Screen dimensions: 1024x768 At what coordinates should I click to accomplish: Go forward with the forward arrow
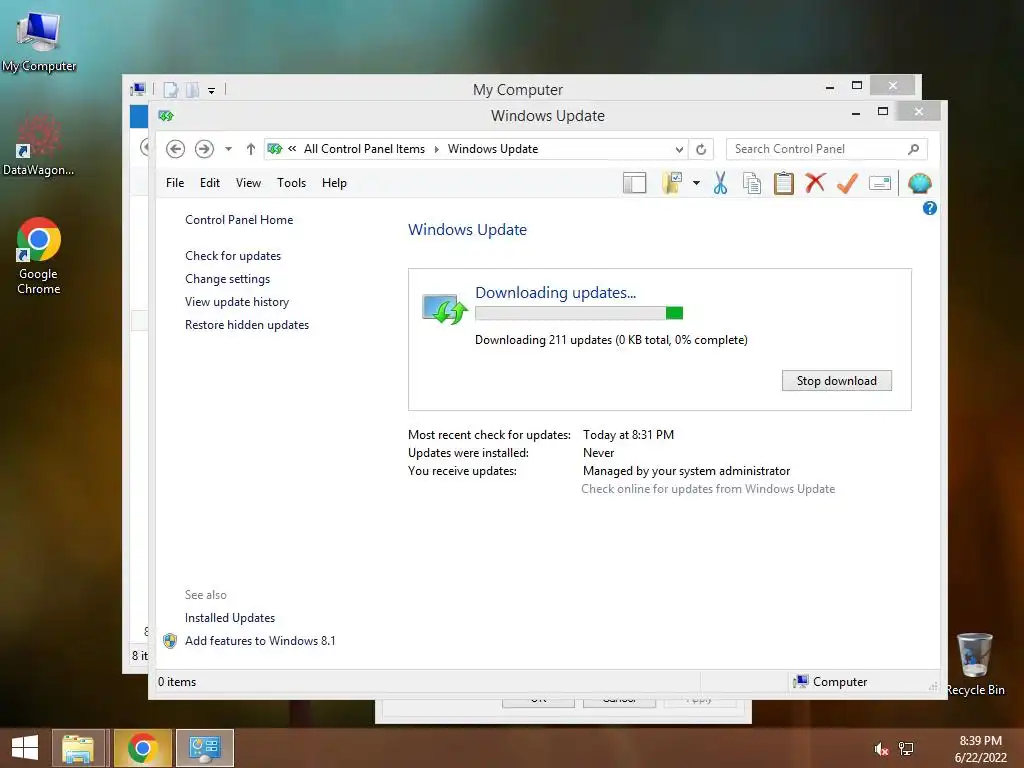[204, 149]
